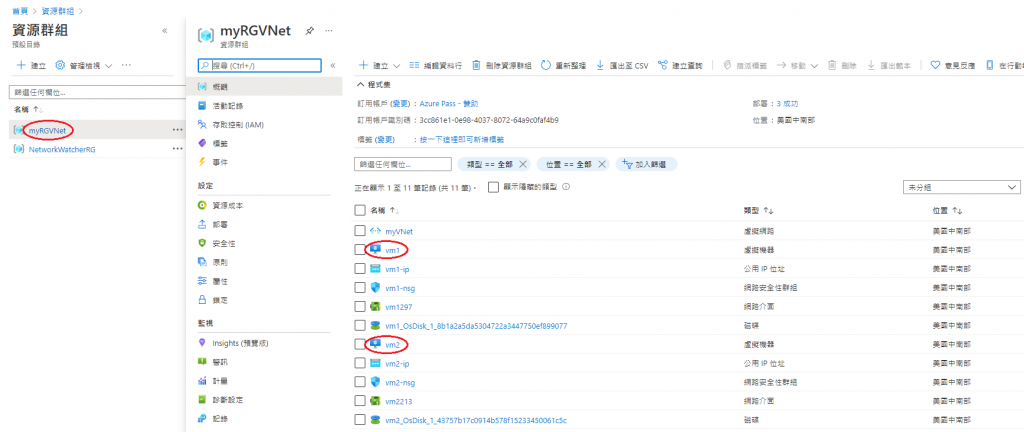The width and height of the screenshot is (1024, 432).
Task: Click the vm1-ip public IP icon
Action: click(x=376, y=269)
